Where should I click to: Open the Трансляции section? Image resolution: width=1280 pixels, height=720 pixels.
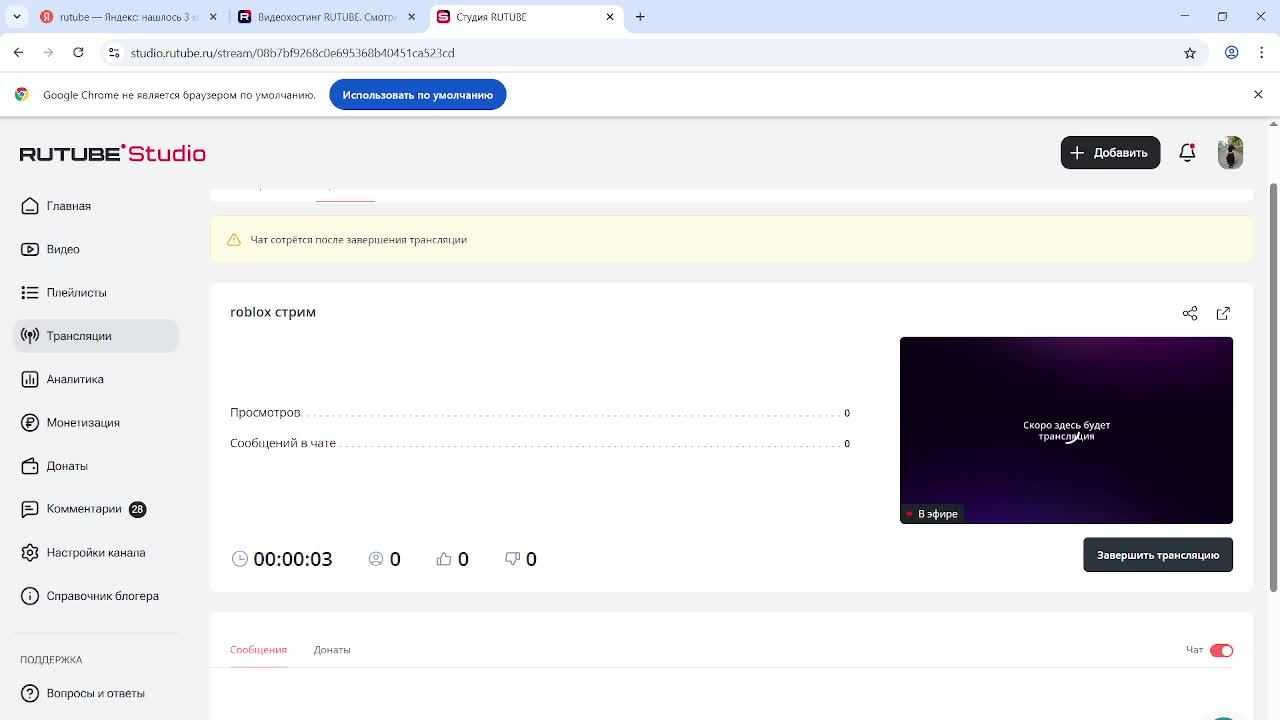click(x=96, y=336)
